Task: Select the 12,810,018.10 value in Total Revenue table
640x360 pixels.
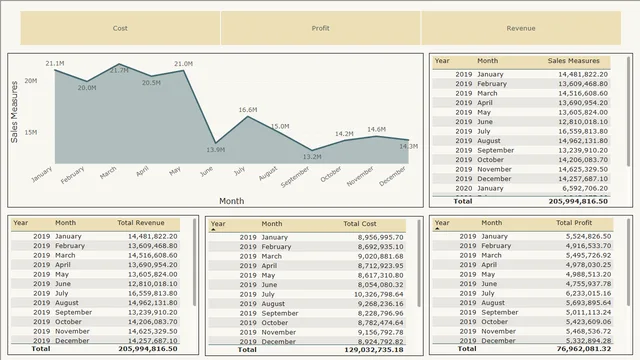Action: coord(153,284)
